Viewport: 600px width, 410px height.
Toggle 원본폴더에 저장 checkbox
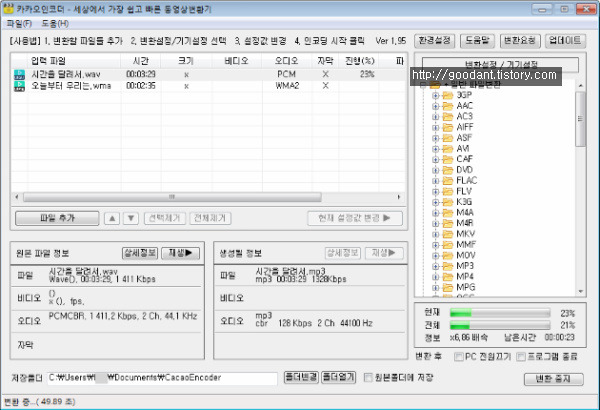pos(368,378)
